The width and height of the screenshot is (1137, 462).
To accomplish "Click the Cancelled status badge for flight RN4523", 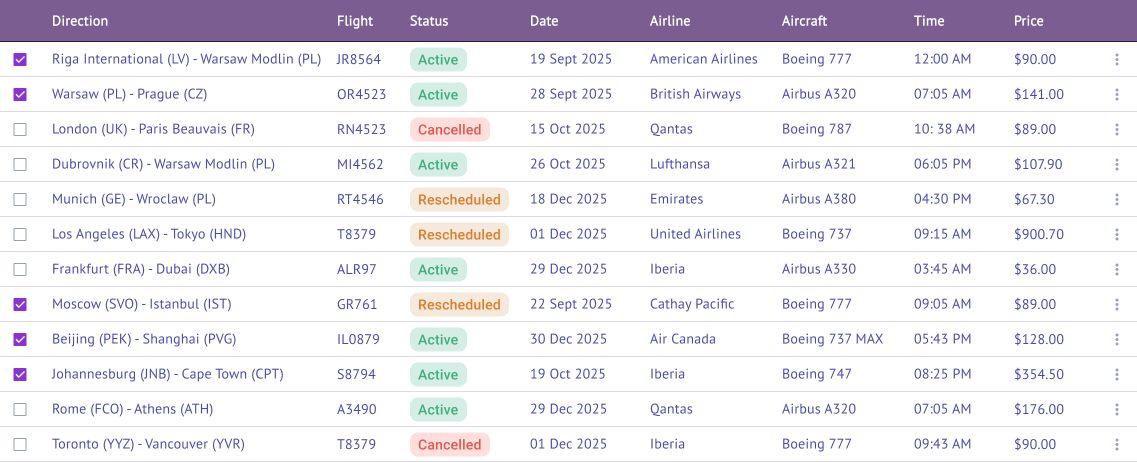I will click(450, 130).
